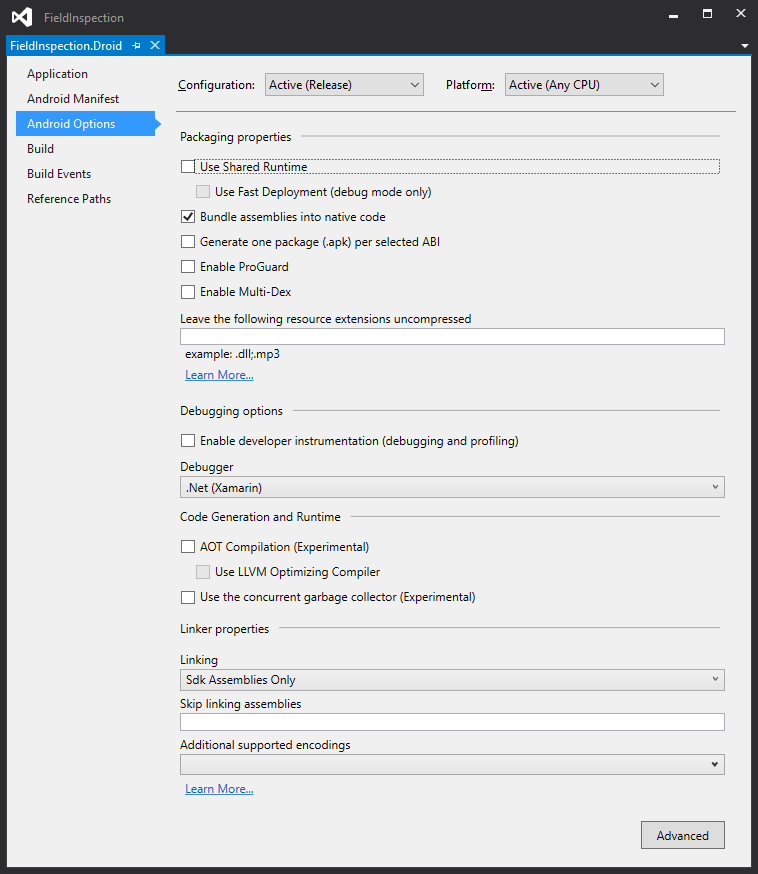Image resolution: width=758 pixels, height=874 pixels.
Task: Enable developer instrumentation checkbox
Action: (188, 441)
